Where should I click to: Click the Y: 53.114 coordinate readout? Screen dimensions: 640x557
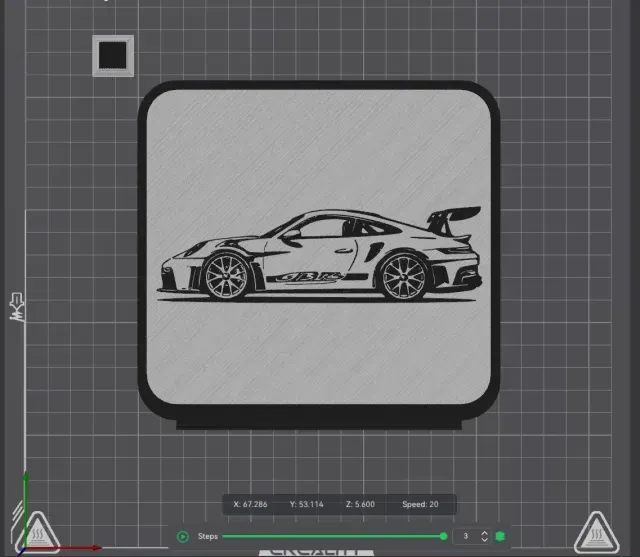(x=307, y=504)
